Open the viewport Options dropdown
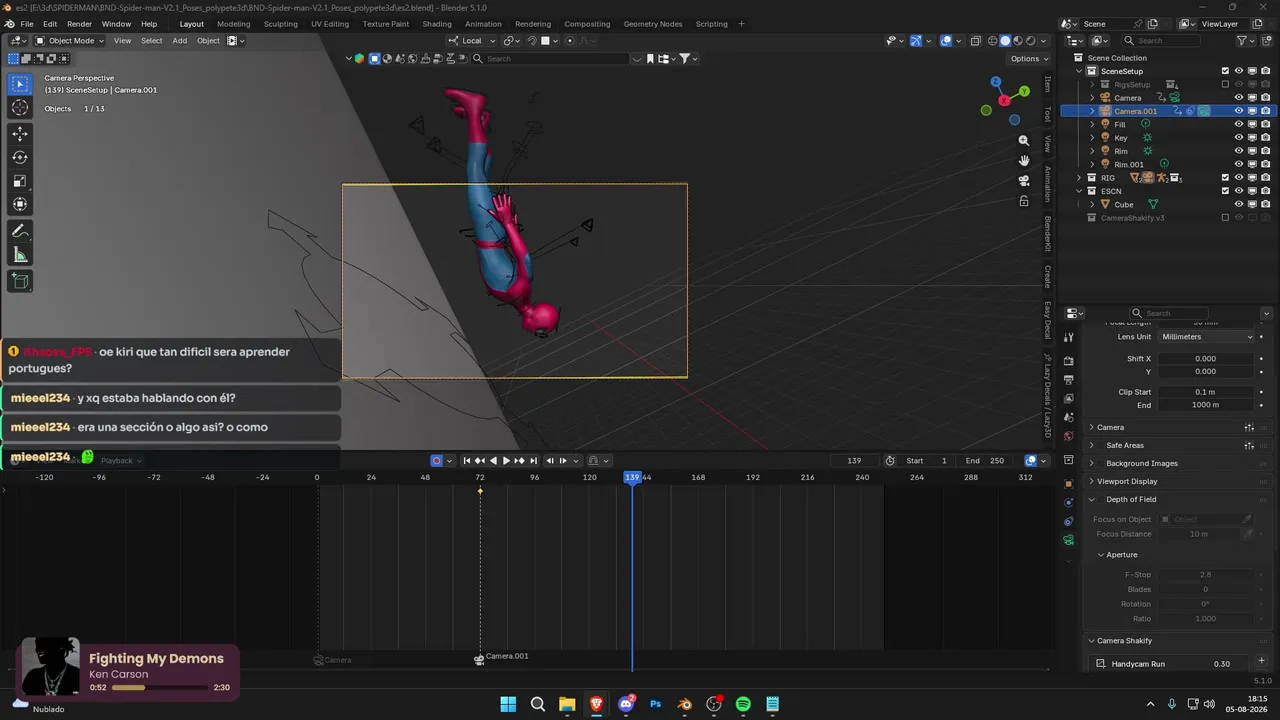This screenshot has width=1280, height=720. 1028,58
